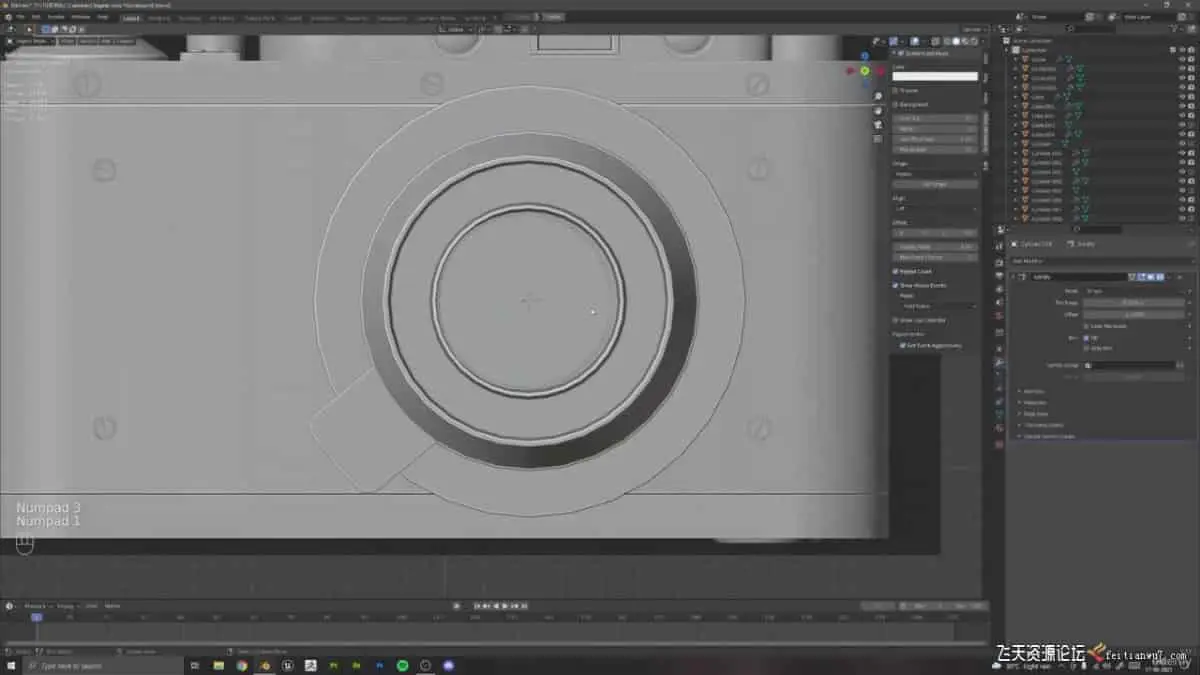This screenshot has width=1200, height=675.
Task: Open the World properties tab
Action: pos(999,315)
